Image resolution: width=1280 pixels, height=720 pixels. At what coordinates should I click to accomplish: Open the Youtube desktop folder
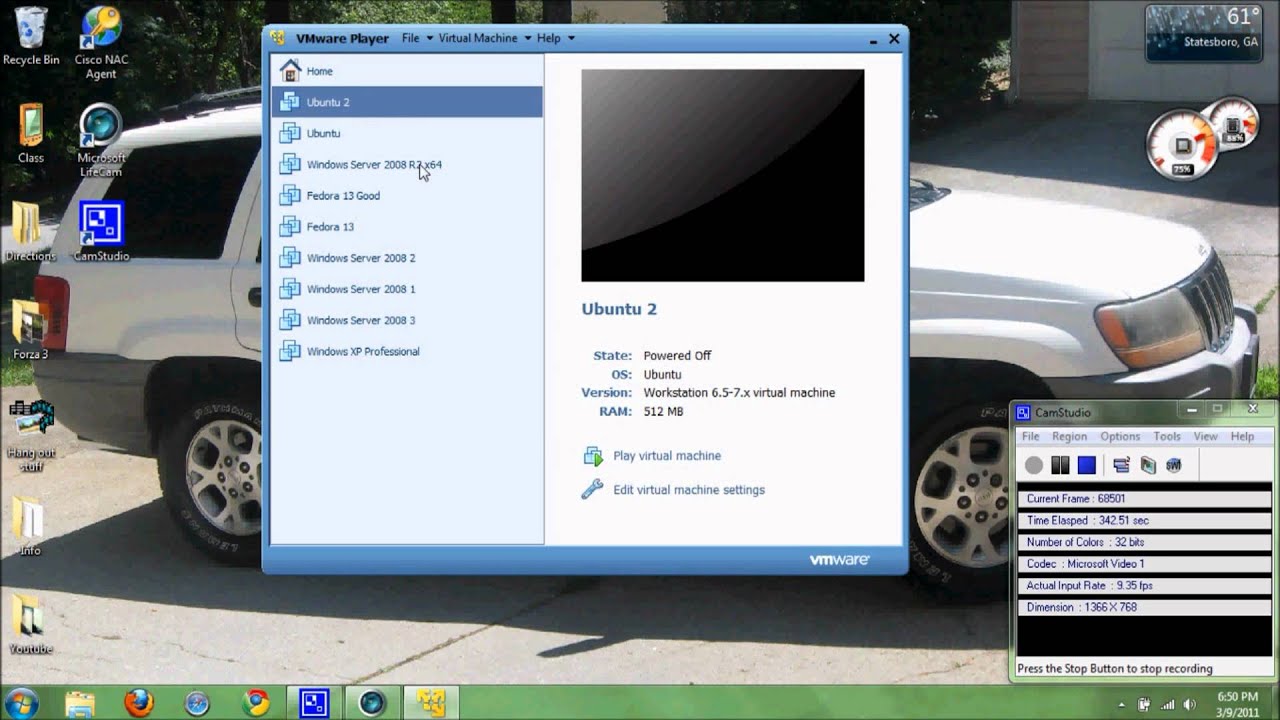tap(31, 624)
